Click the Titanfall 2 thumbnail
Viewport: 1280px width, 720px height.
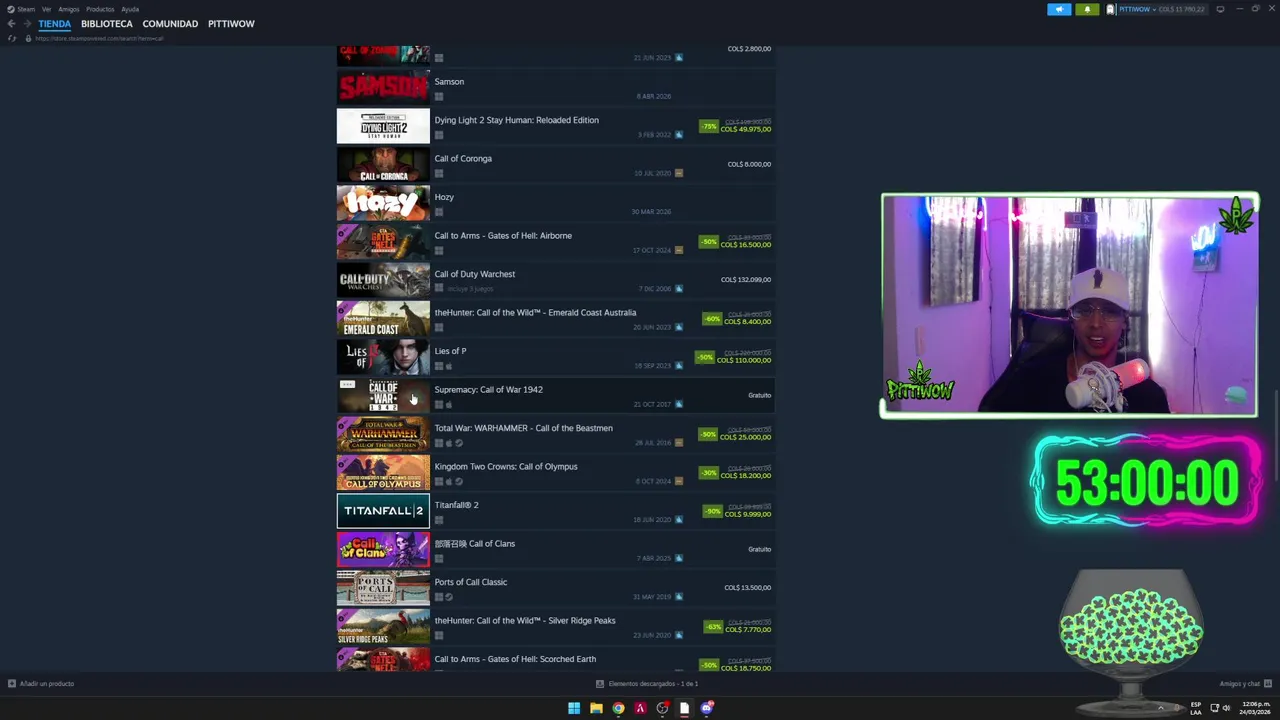[383, 511]
